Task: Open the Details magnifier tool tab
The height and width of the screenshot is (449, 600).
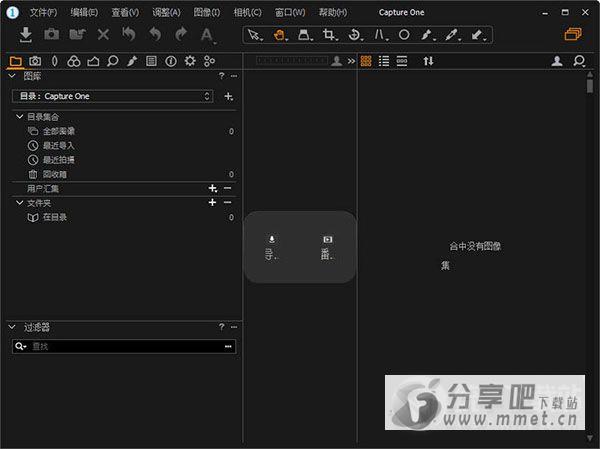Action: (x=112, y=61)
